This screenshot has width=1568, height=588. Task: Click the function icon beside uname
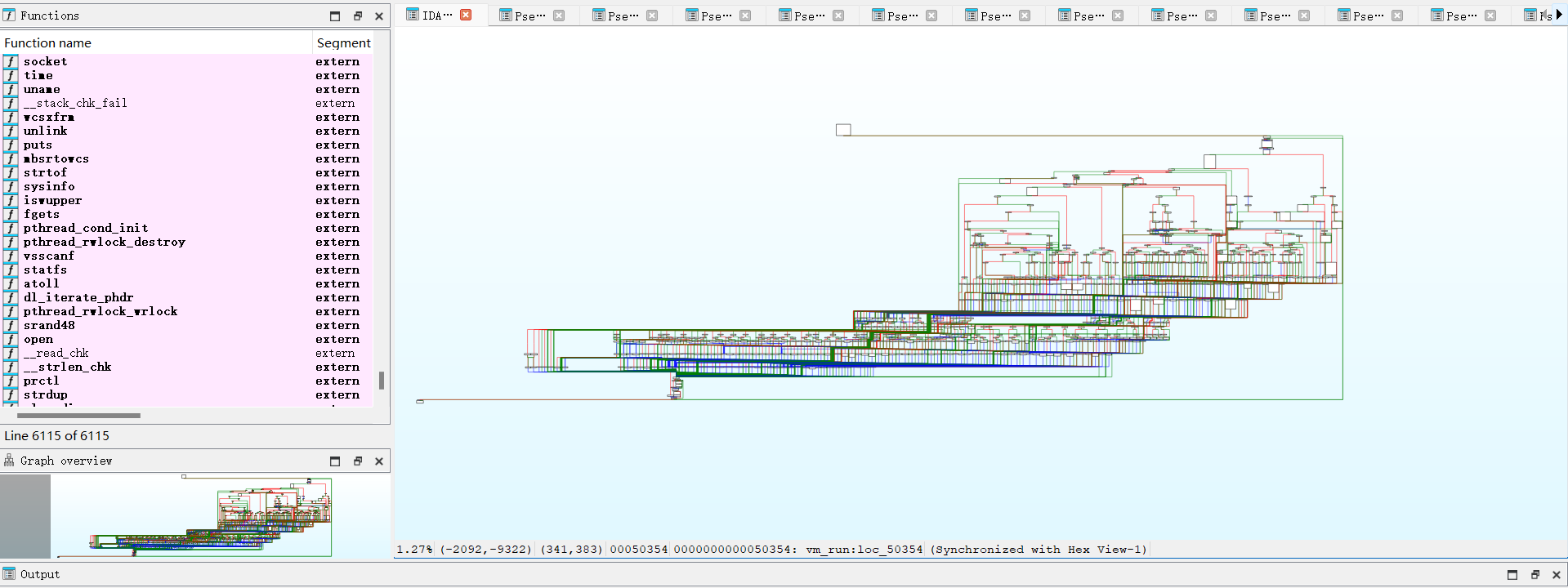(11, 89)
